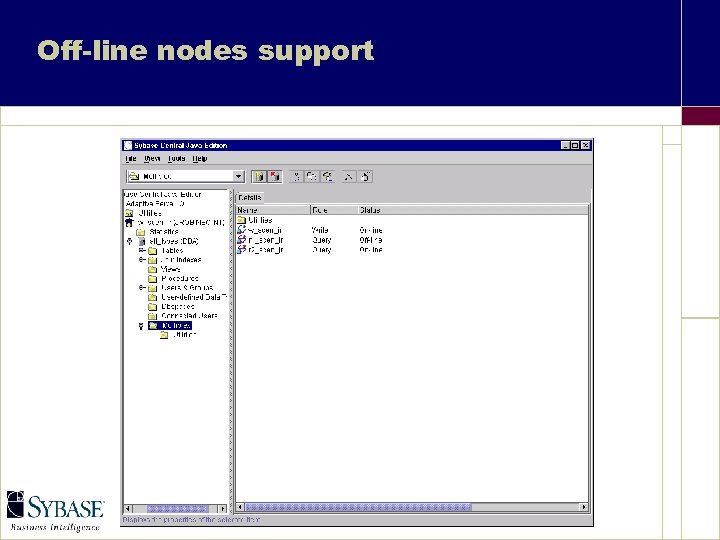Screen dimensions: 720x540
Task: Click the Connect toolbar icon beside the dropdown
Action: 259,177
